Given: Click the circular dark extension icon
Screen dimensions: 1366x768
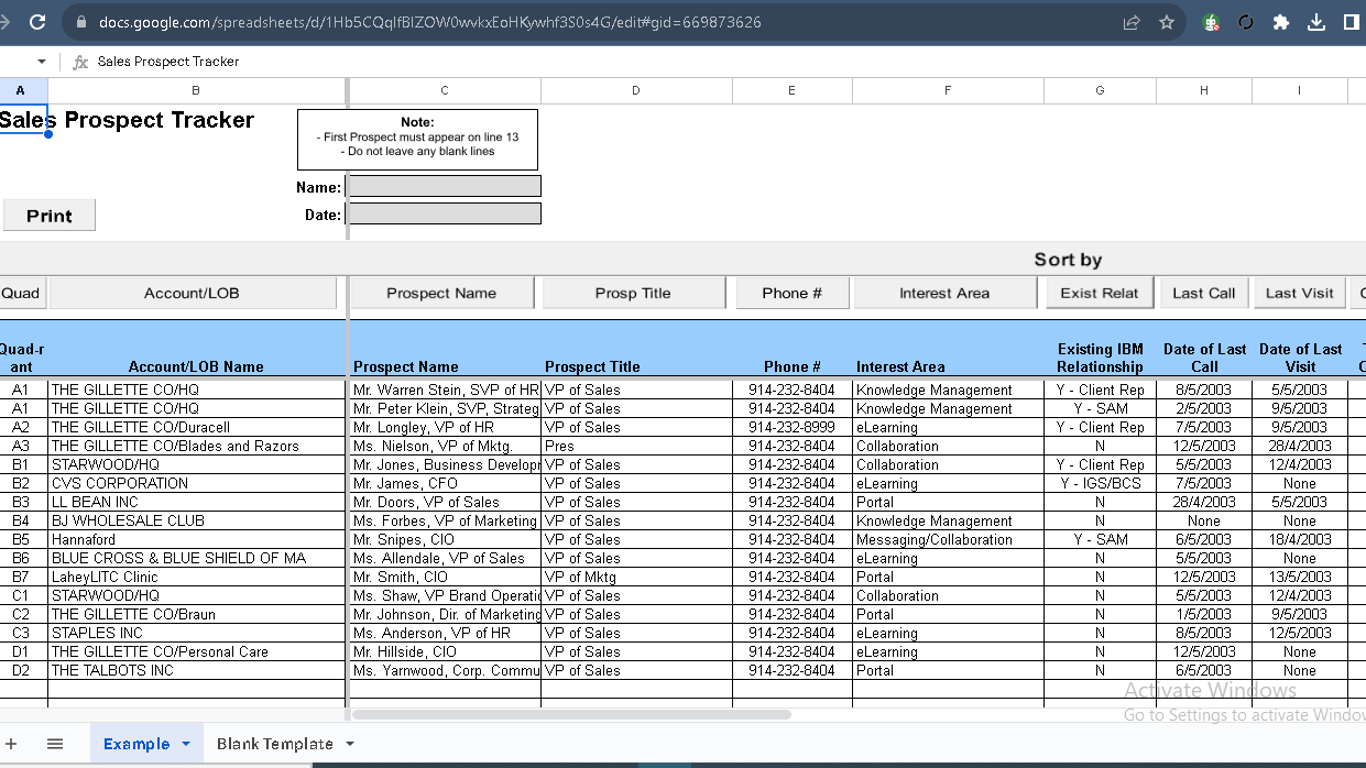Looking at the screenshot, I should pyautogui.click(x=1246, y=22).
